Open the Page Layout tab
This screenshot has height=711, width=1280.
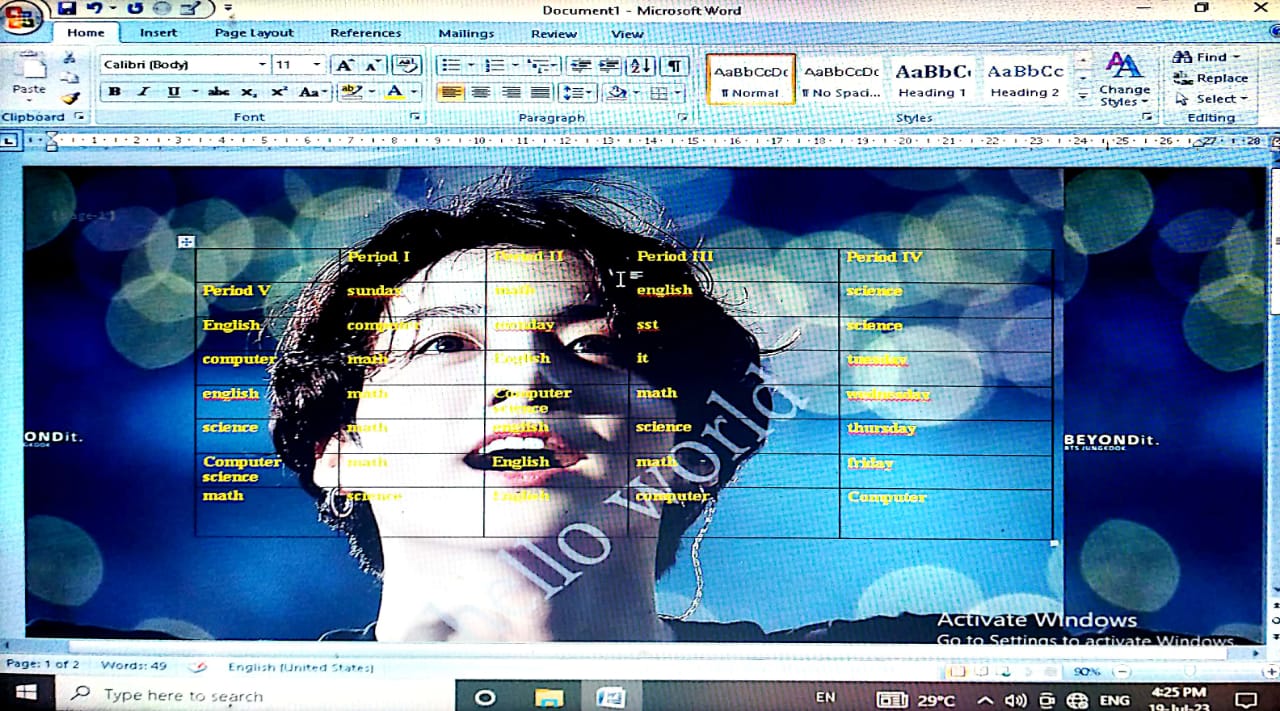click(x=254, y=33)
